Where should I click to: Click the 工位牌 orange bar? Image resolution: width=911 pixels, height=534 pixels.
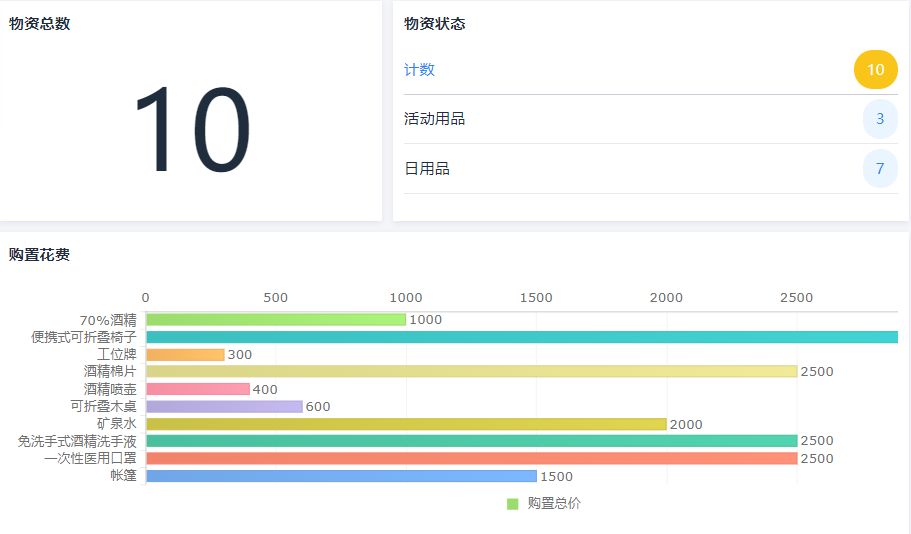click(185, 354)
